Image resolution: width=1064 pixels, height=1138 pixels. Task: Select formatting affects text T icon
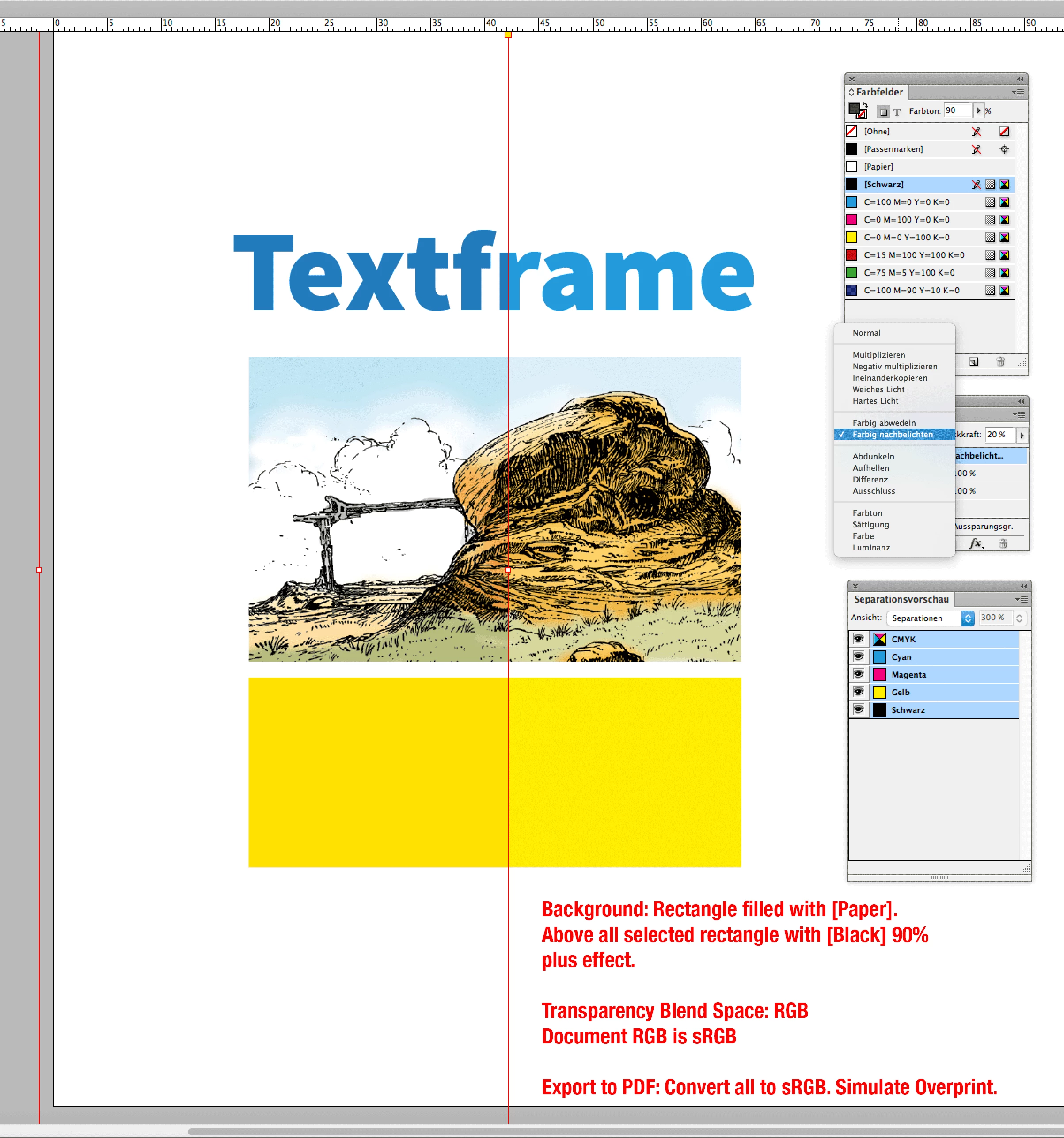pyautogui.click(x=897, y=112)
